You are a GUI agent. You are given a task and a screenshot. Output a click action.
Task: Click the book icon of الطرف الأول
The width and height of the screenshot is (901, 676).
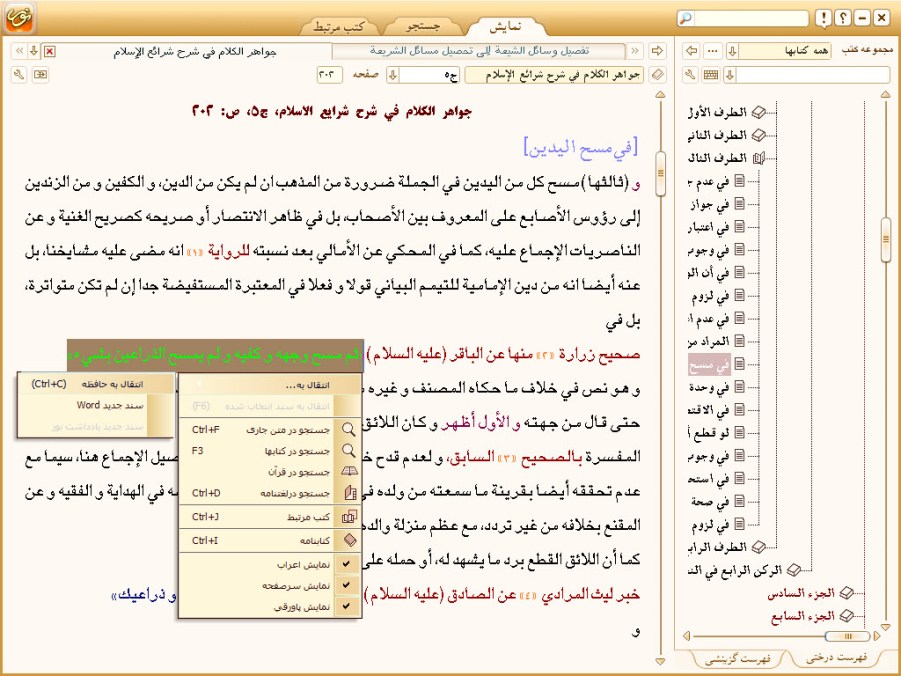point(758,112)
